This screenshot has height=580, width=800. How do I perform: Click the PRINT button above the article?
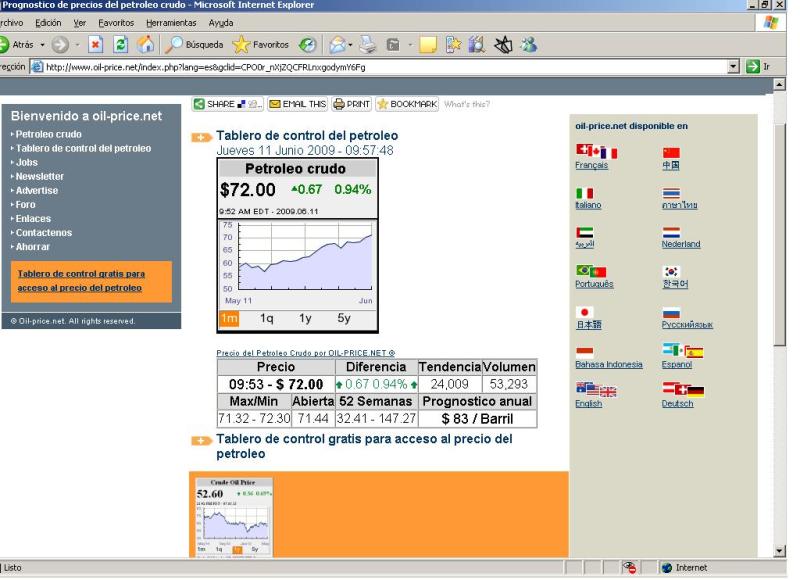coord(351,104)
